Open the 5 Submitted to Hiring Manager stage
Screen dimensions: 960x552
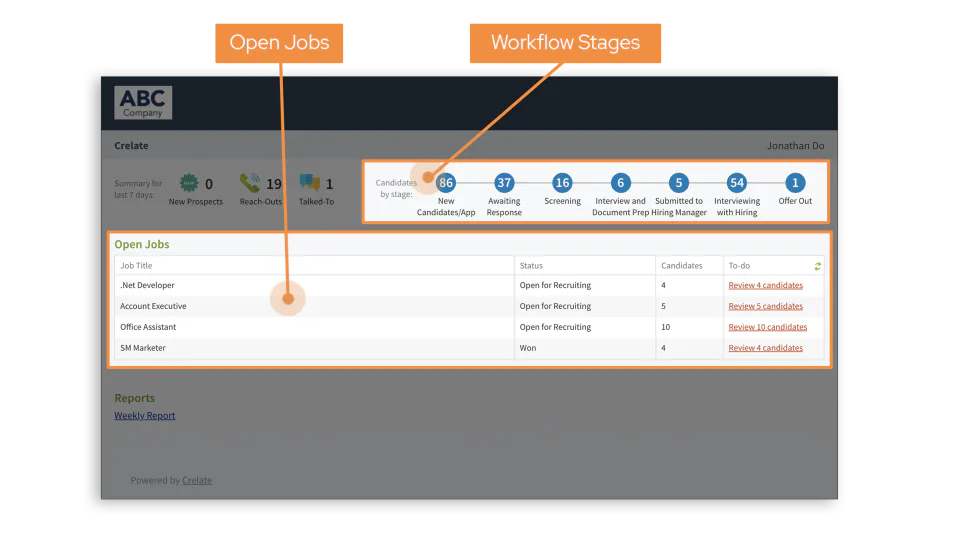[678, 182]
